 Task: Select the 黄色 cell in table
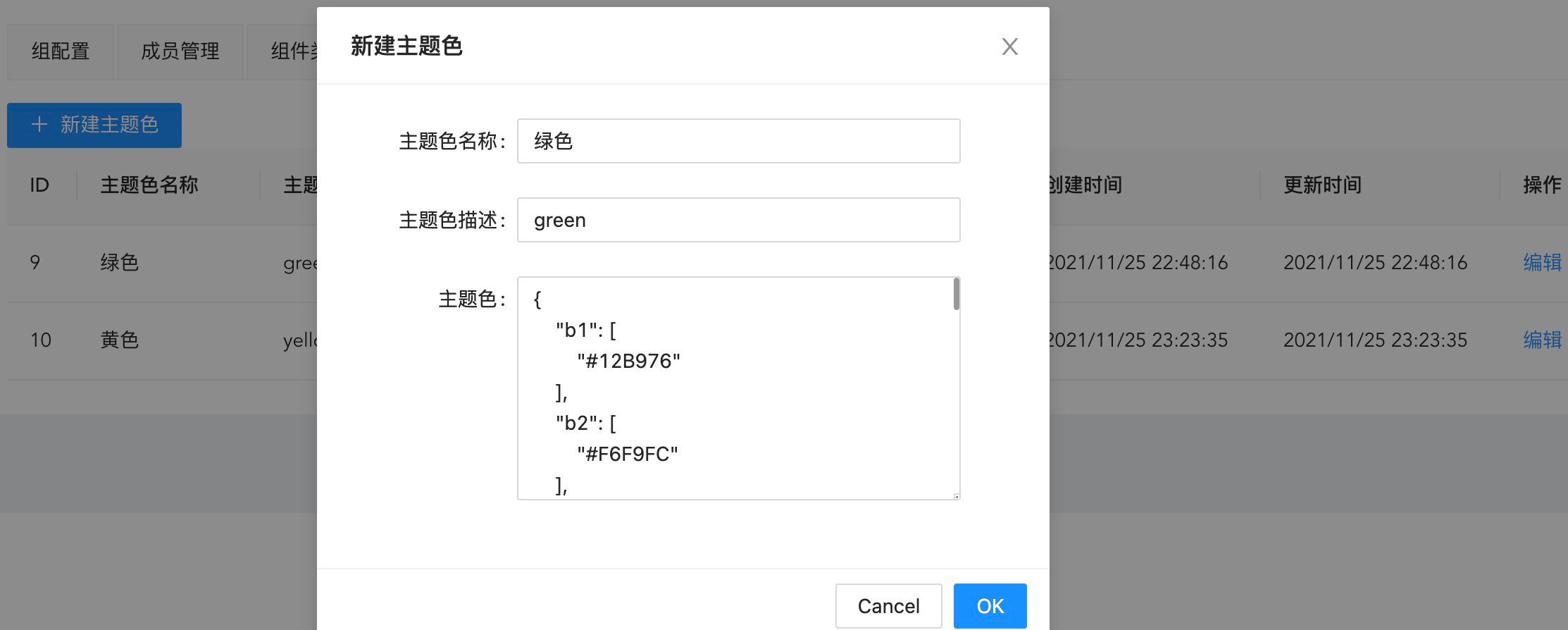pos(120,340)
